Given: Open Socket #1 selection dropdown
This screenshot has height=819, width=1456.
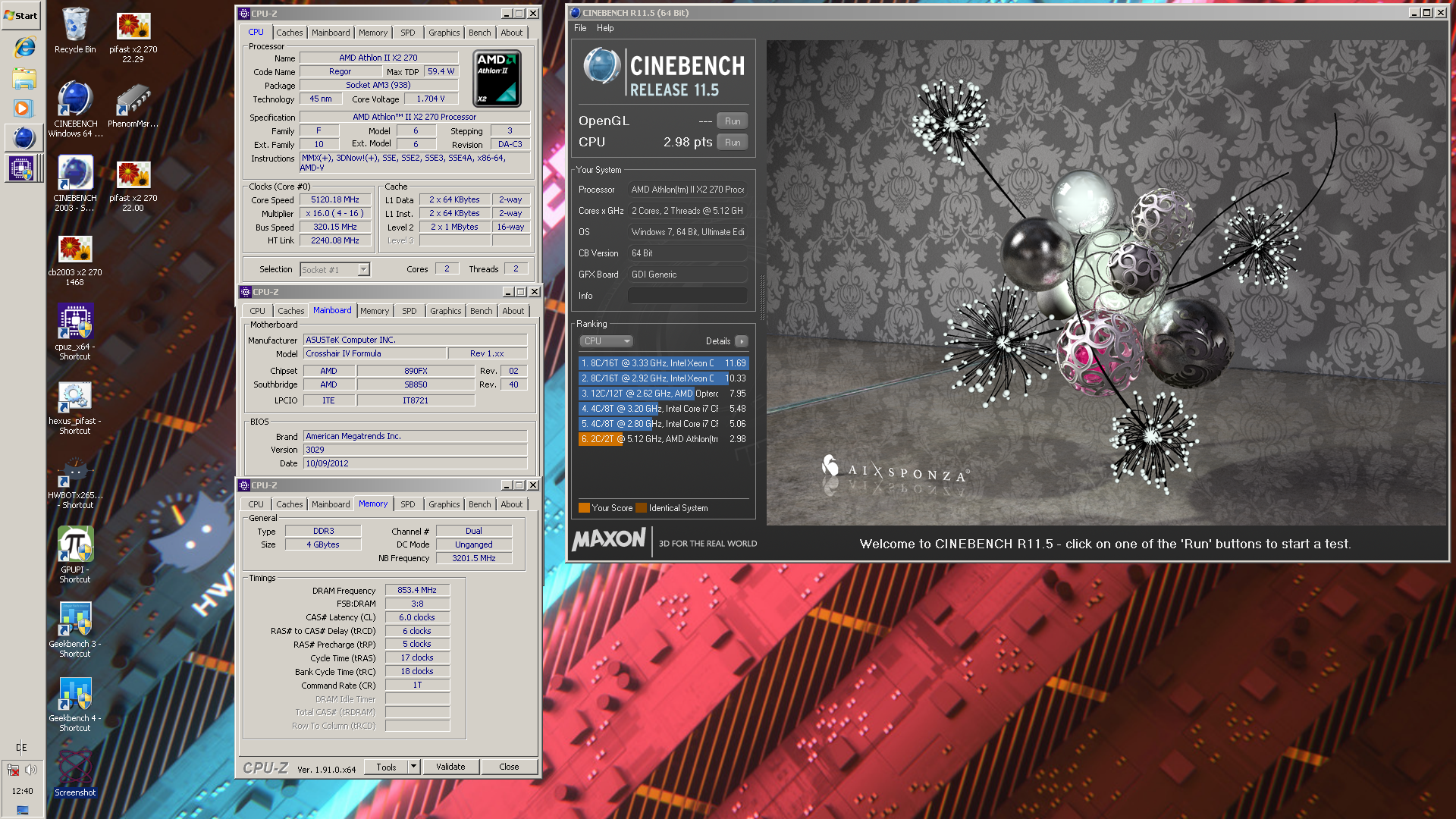Looking at the screenshot, I should [334, 269].
